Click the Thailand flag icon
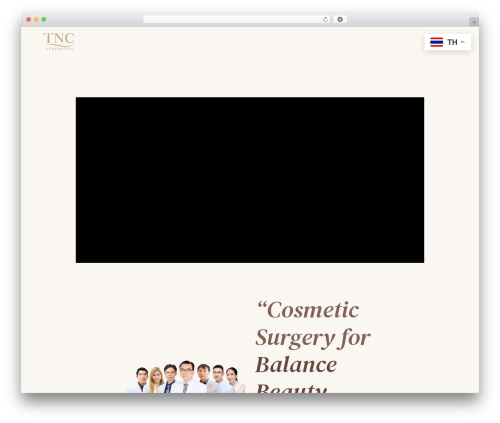 pyautogui.click(x=436, y=42)
